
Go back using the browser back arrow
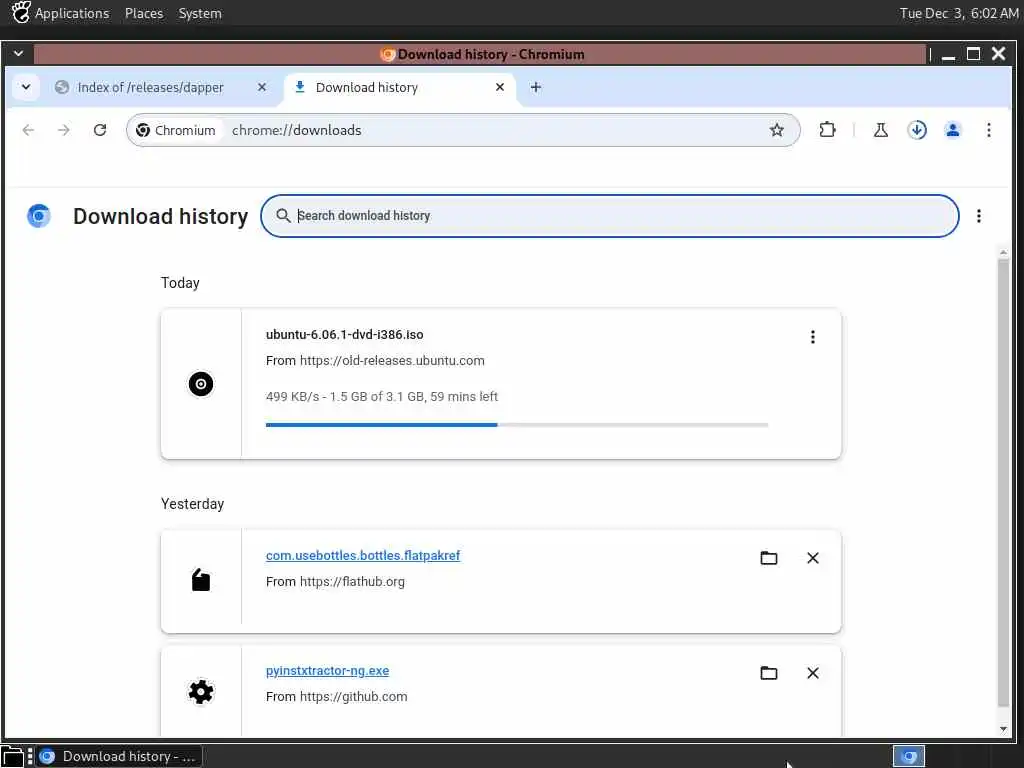[x=28, y=130]
